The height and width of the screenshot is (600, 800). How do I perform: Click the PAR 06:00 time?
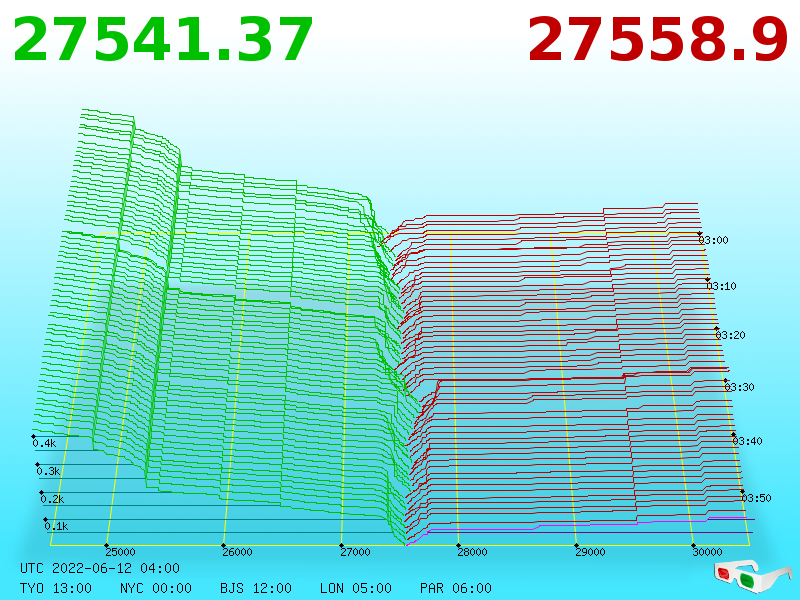click(x=456, y=588)
